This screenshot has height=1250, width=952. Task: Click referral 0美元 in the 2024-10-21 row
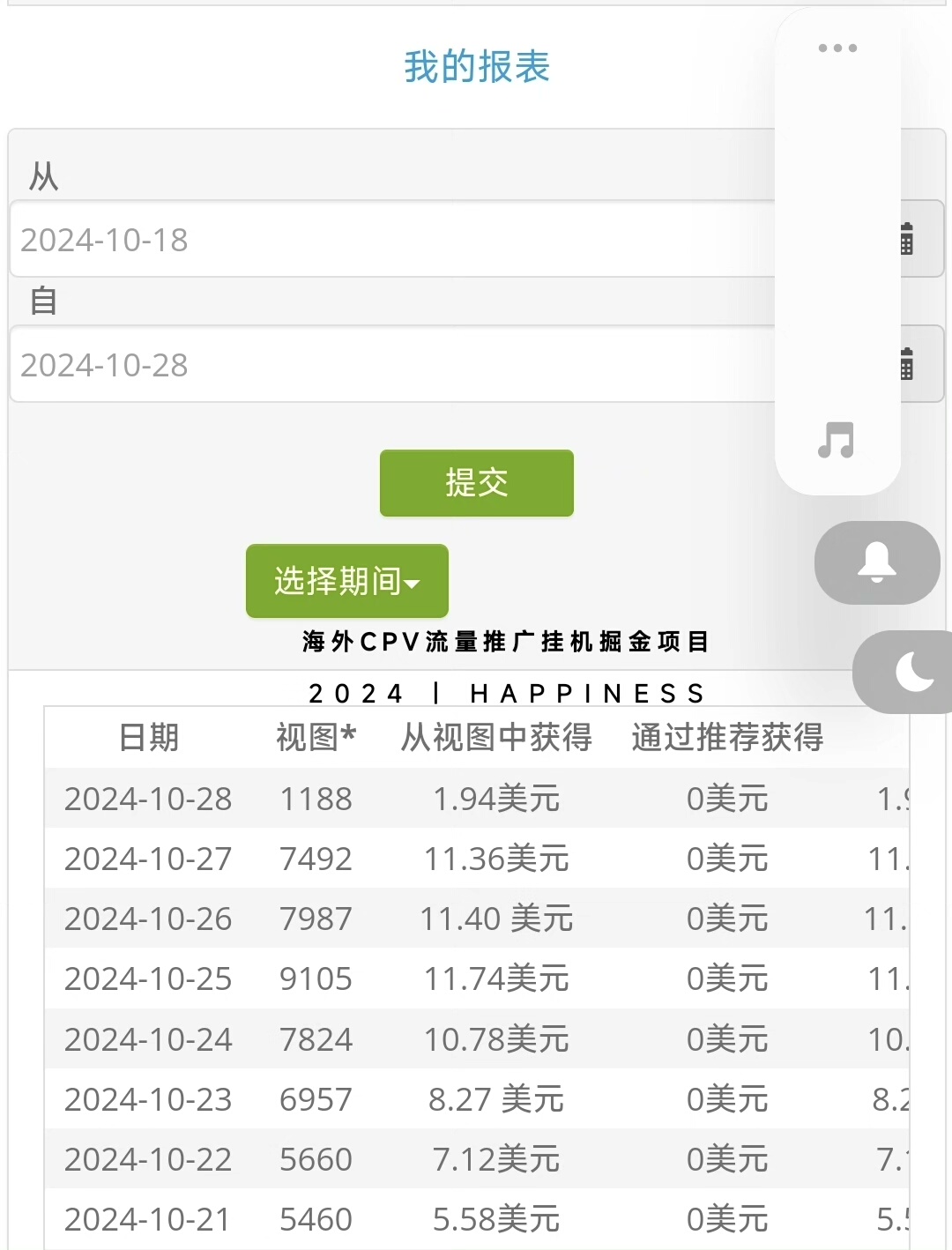pos(727,1219)
